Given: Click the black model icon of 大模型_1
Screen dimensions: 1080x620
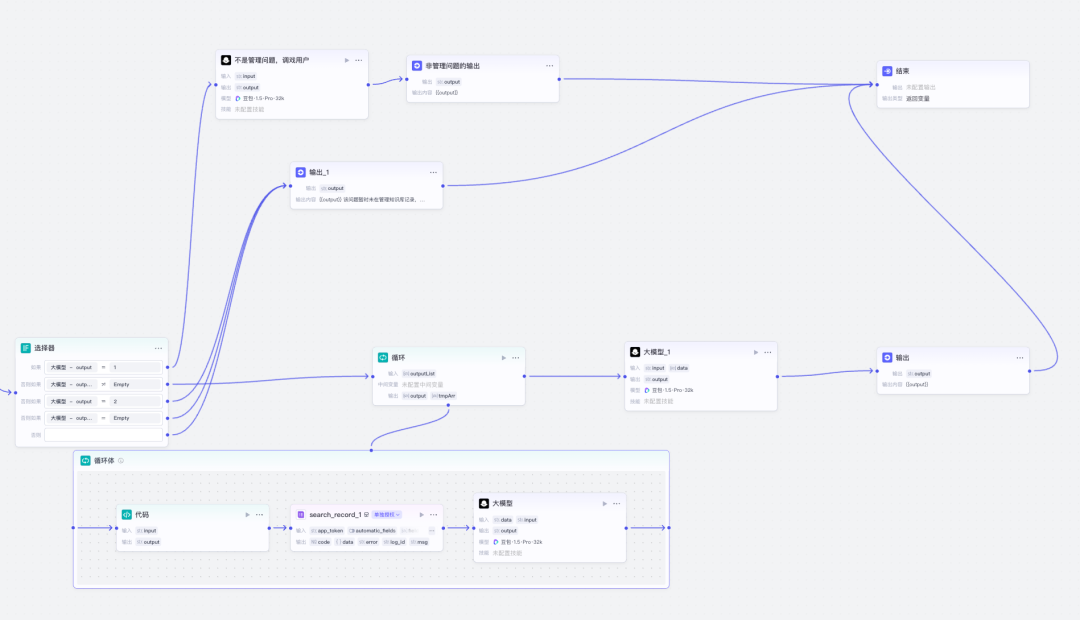Looking at the screenshot, I should pyautogui.click(x=635, y=352).
